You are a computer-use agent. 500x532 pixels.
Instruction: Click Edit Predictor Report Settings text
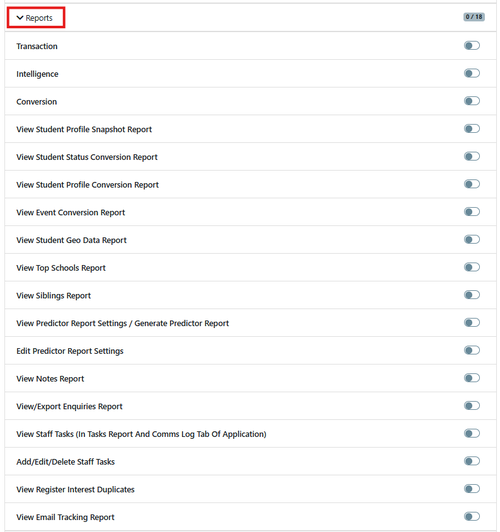(70, 351)
